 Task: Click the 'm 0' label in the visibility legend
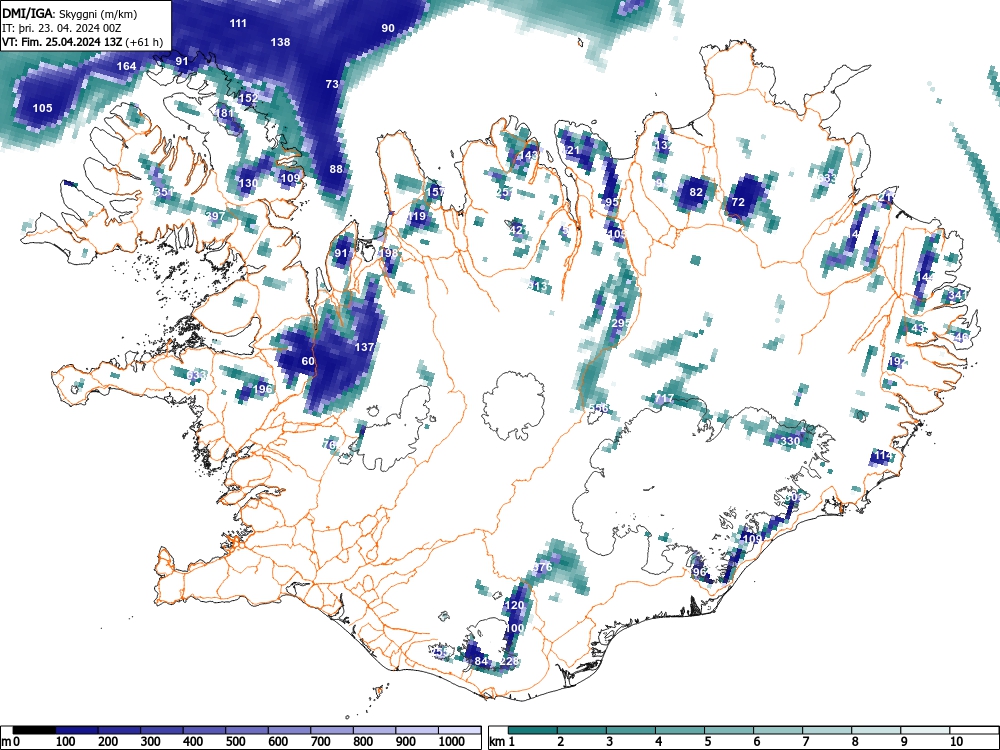tap(11, 741)
